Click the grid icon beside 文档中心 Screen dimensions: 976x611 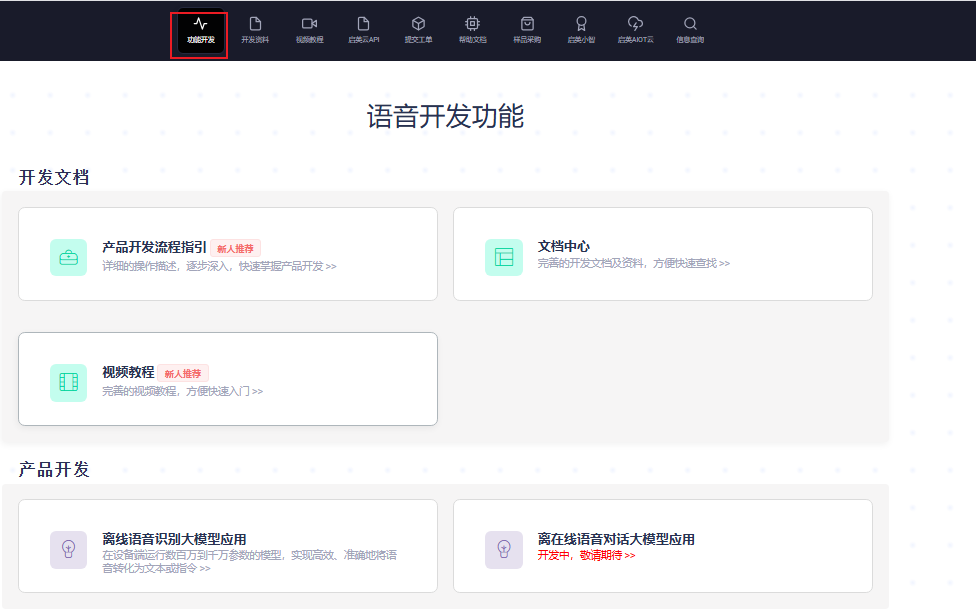(x=504, y=257)
